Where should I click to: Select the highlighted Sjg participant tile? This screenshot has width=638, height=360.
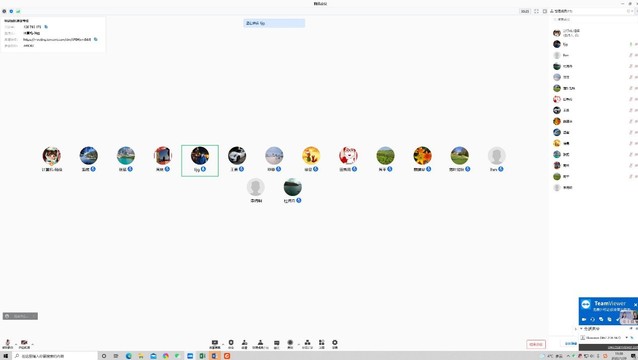click(200, 161)
